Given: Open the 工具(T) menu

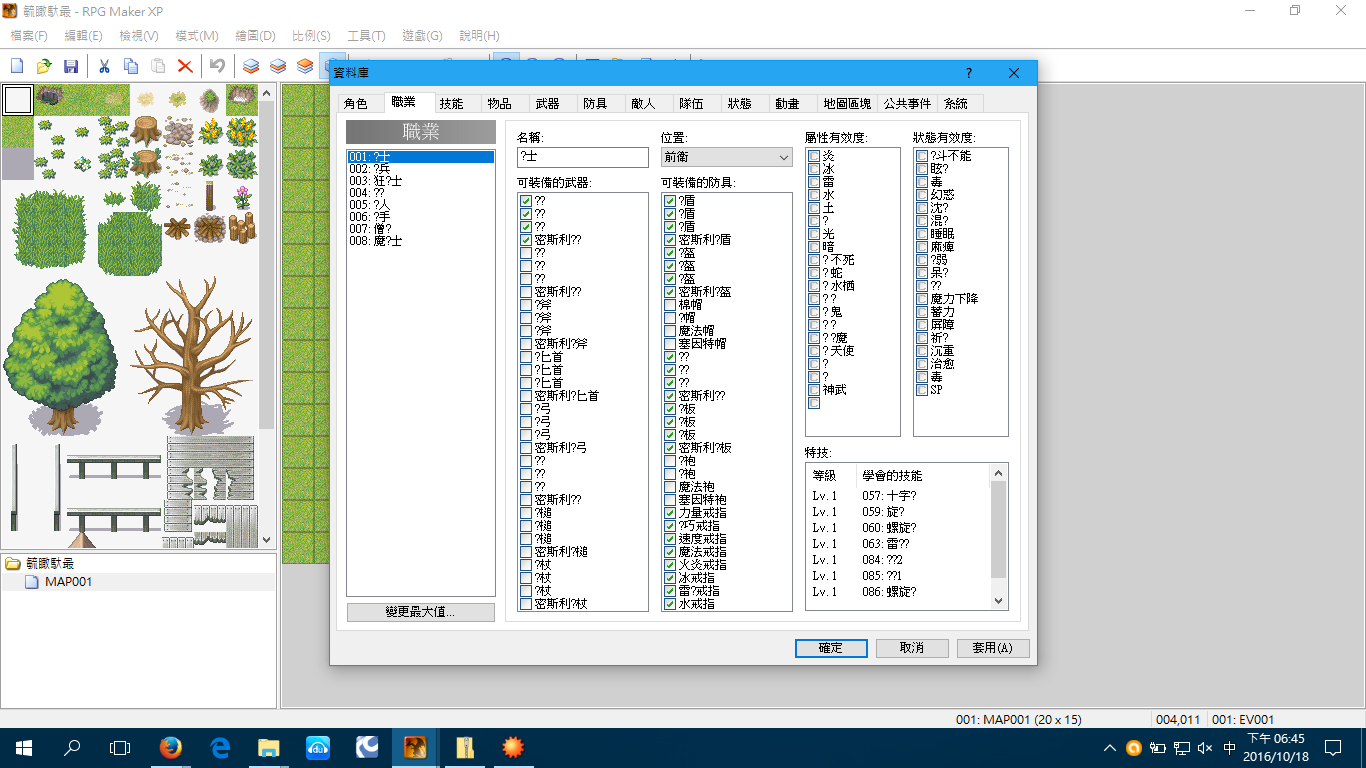Looking at the screenshot, I should click(366, 36).
